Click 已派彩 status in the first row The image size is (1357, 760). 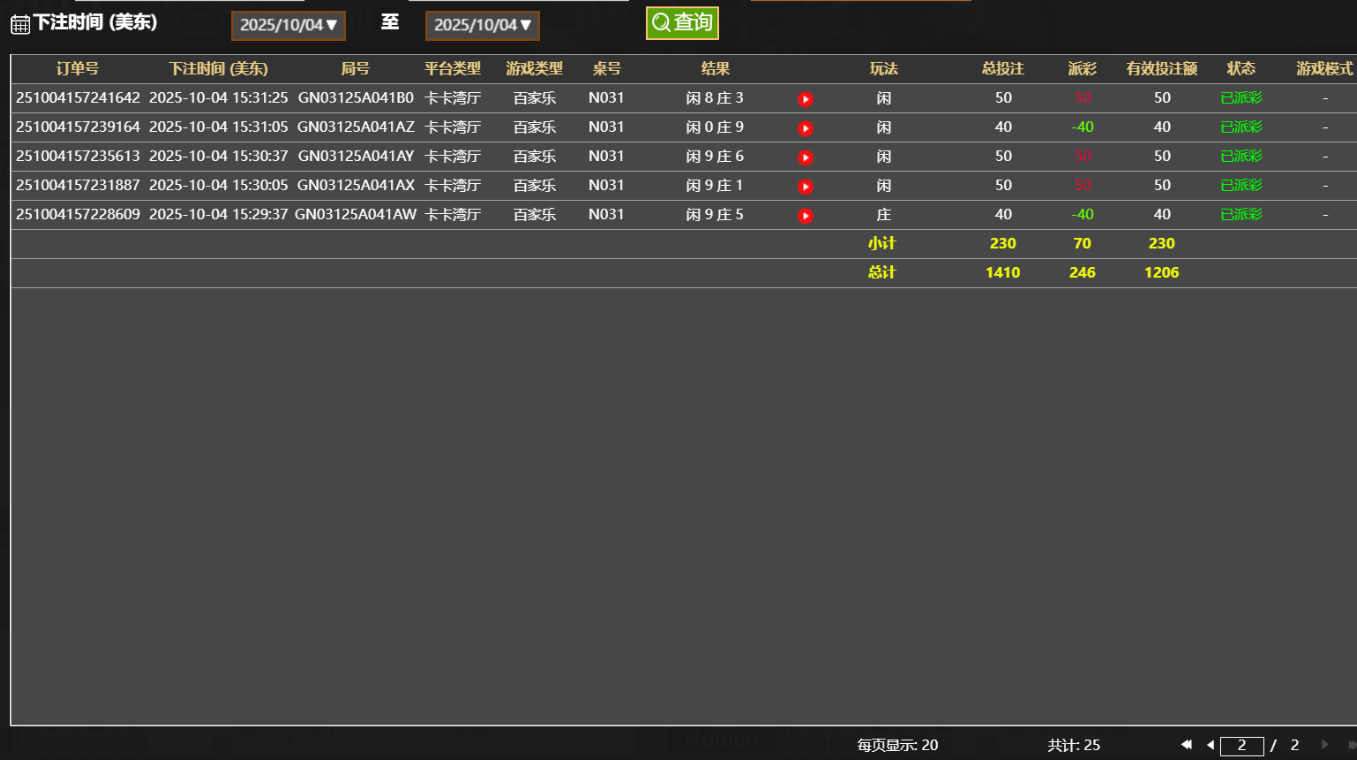(x=1241, y=98)
